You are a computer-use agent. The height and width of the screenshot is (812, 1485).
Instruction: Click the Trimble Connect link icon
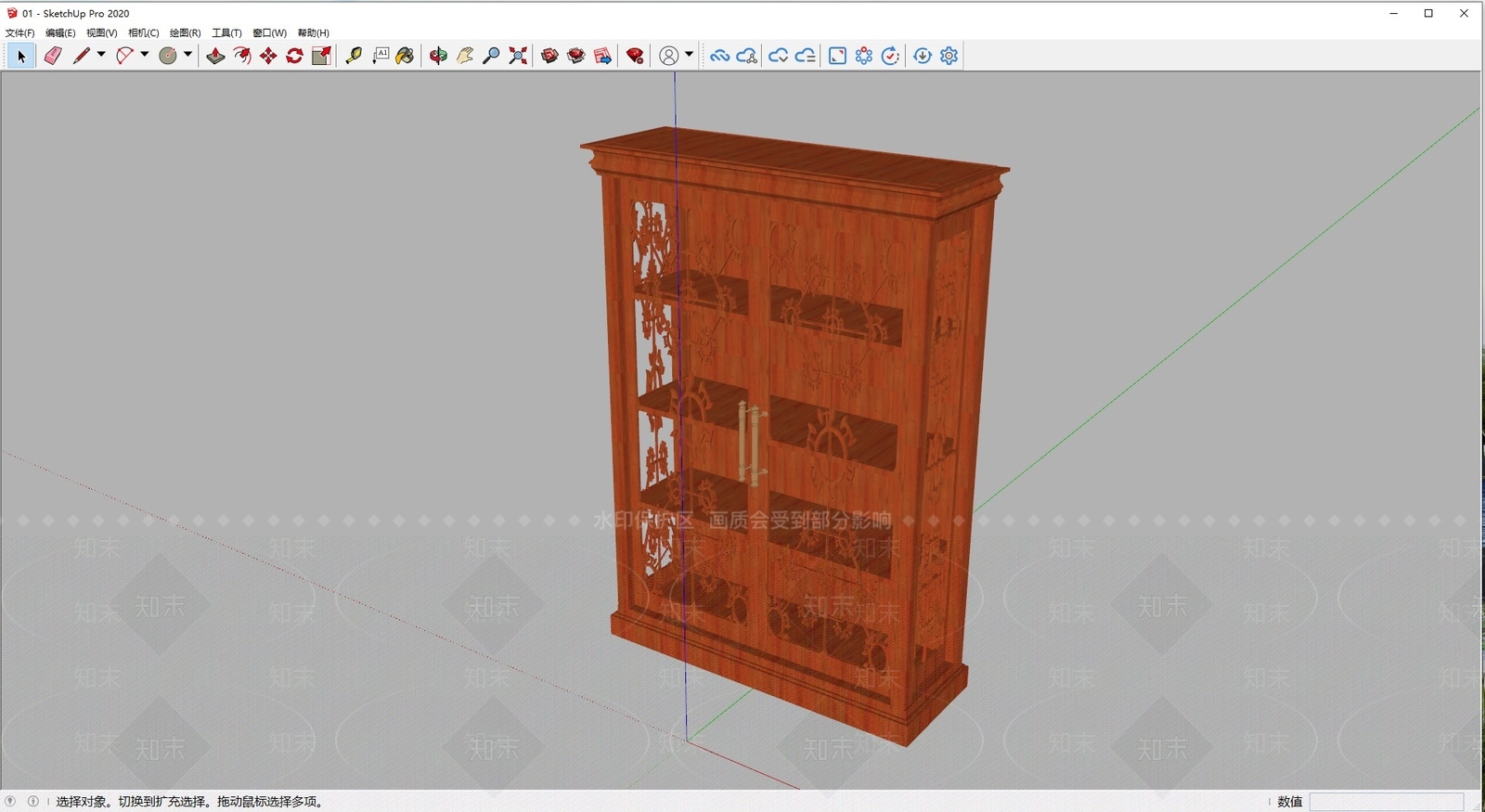(x=719, y=57)
